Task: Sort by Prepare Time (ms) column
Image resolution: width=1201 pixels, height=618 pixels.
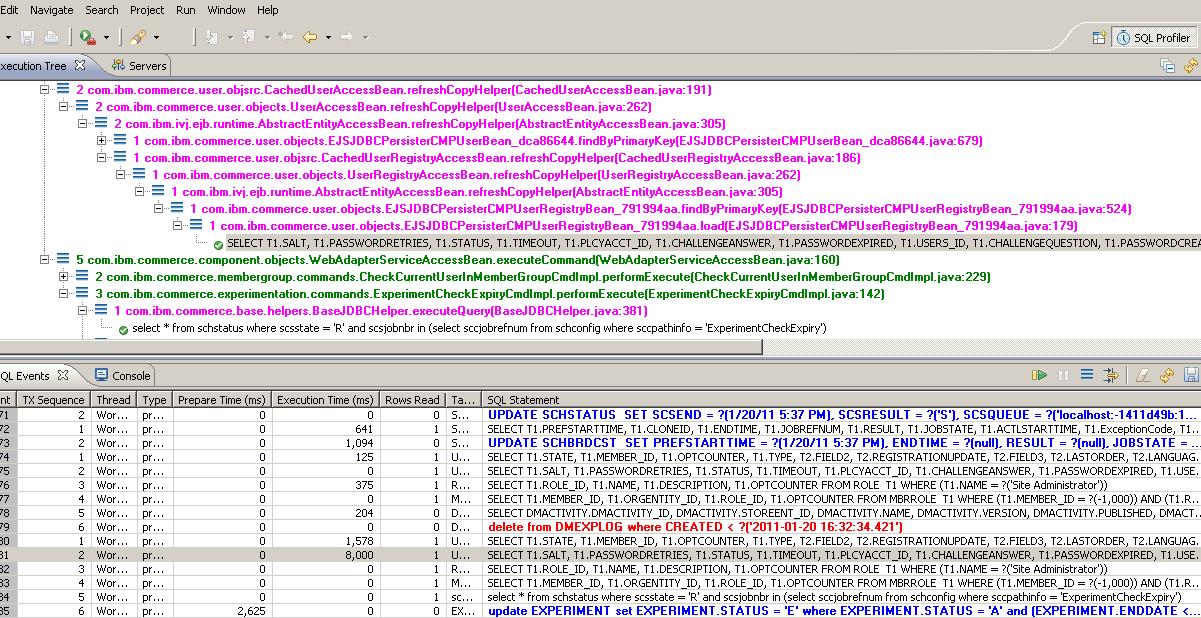Action: (x=221, y=399)
